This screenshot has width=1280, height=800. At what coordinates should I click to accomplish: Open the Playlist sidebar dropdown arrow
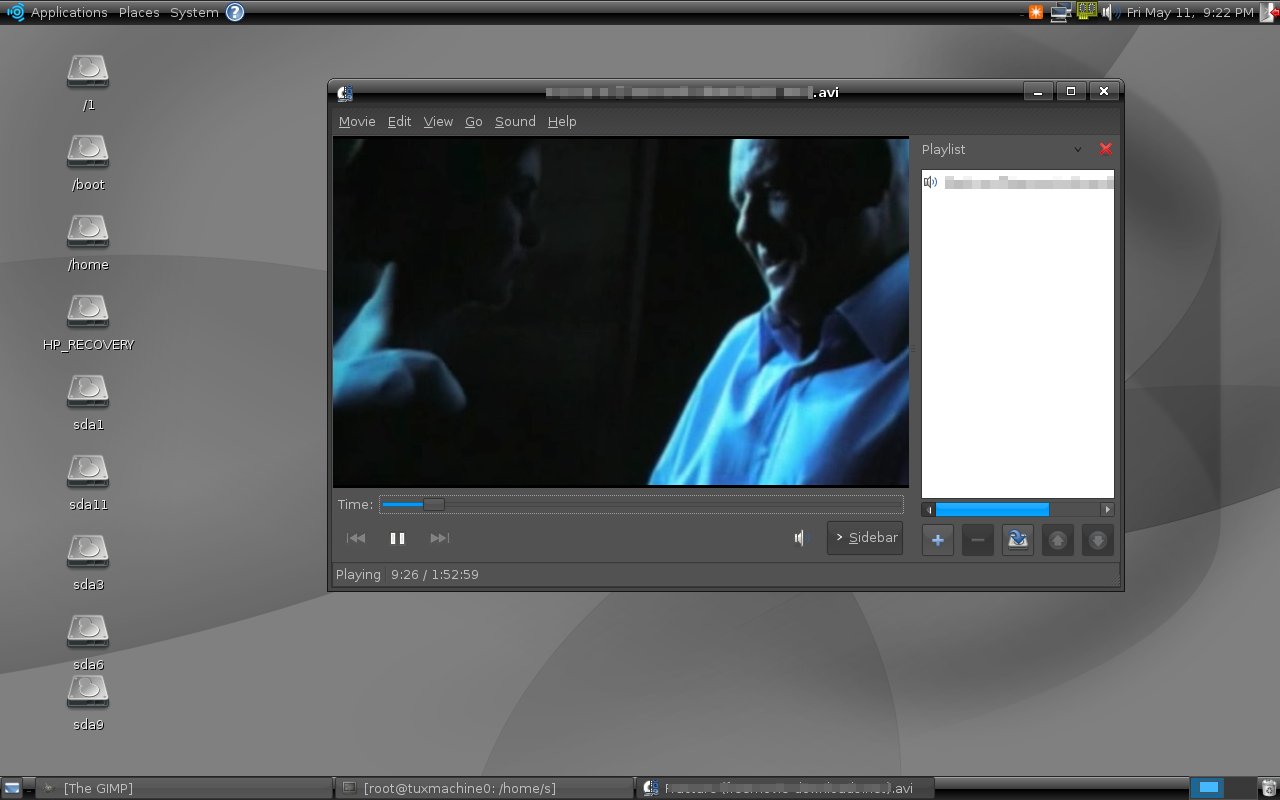pyautogui.click(x=1077, y=149)
